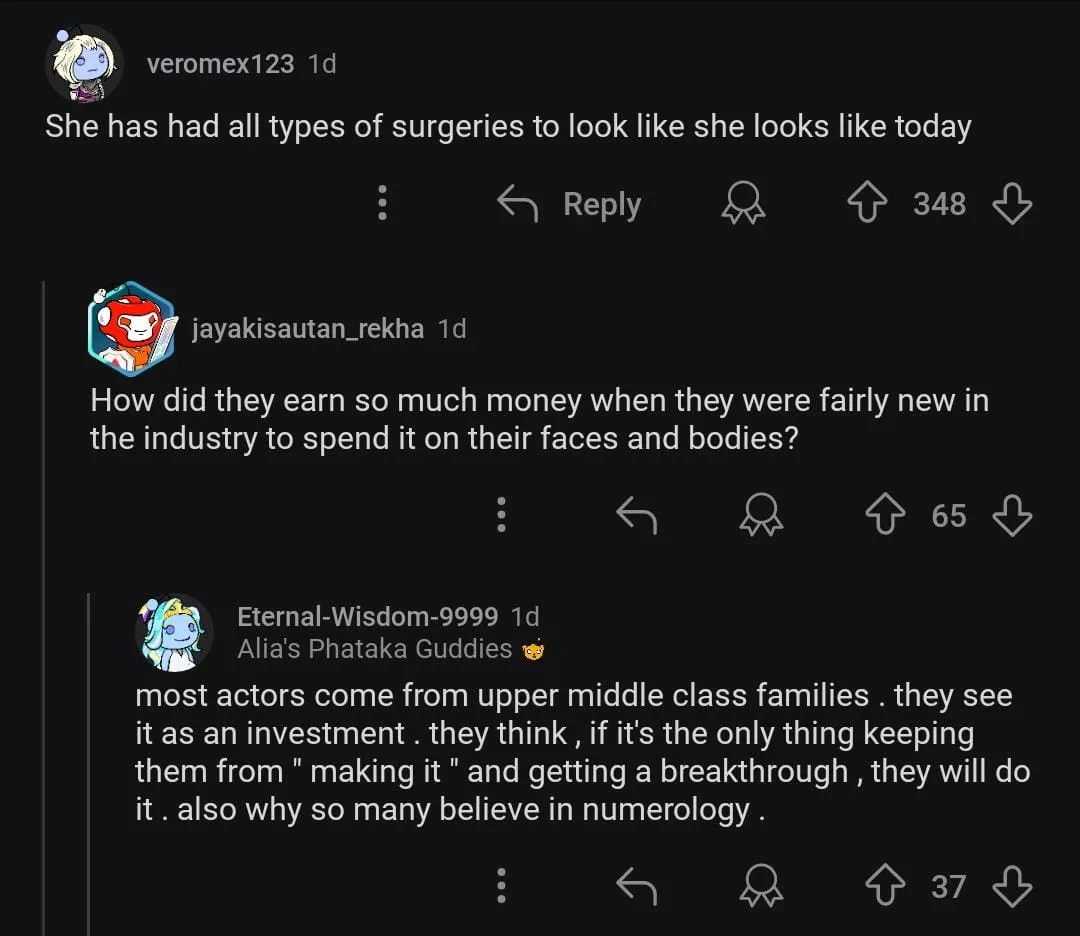Tap jayakisautan_rekha's robot avatar

pyautogui.click(x=130, y=329)
